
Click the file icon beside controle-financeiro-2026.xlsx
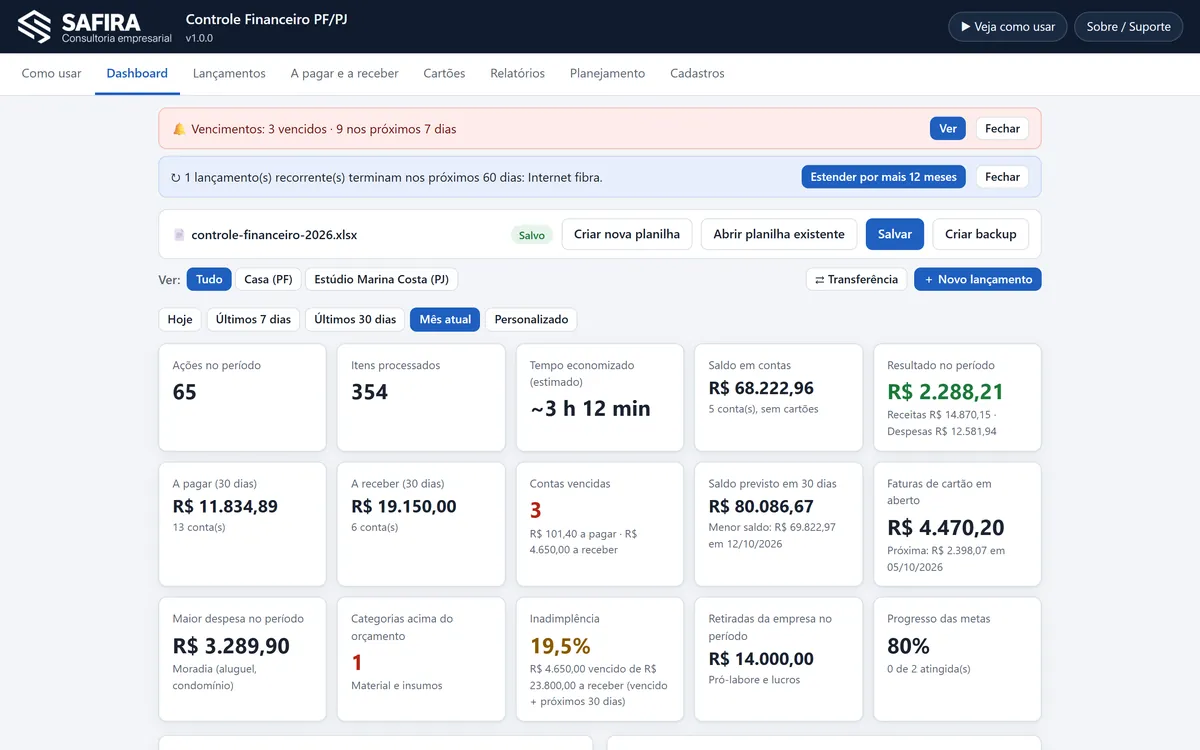click(x=179, y=235)
